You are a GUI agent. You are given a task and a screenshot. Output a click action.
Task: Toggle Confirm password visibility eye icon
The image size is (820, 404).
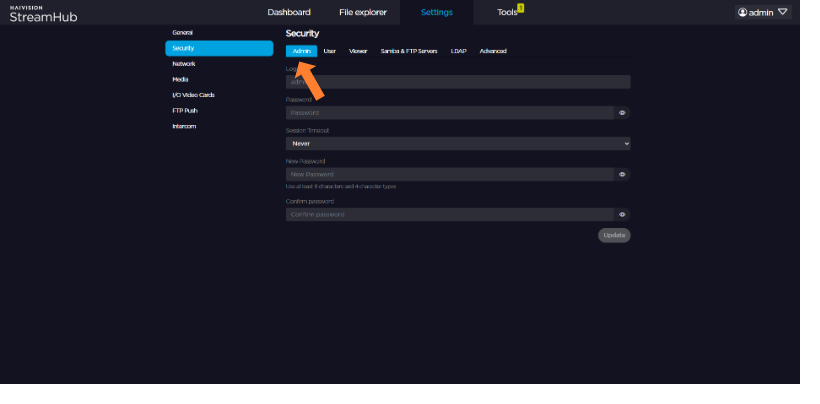point(622,214)
